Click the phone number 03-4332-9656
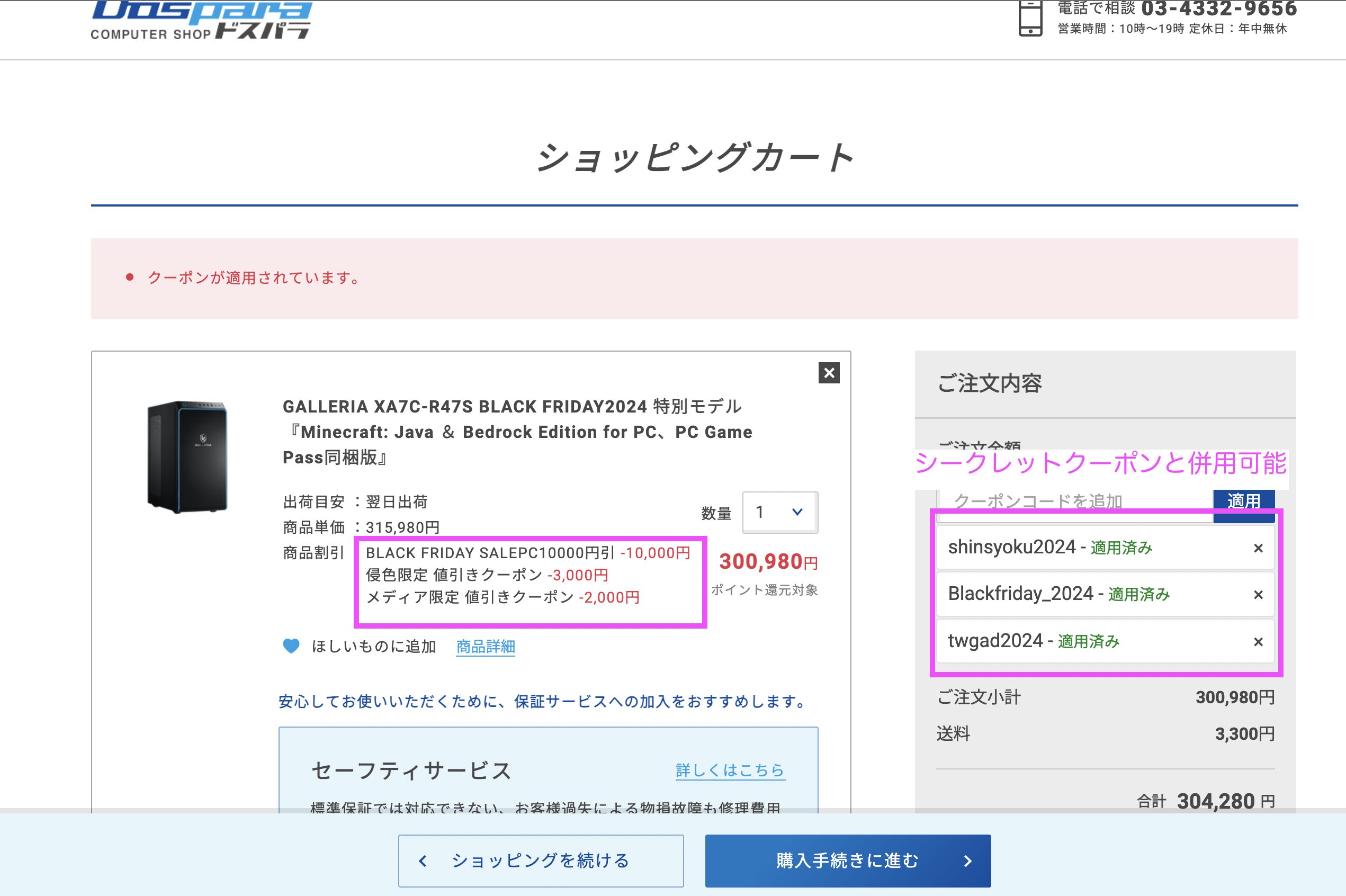The width and height of the screenshot is (1346, 896). pos(1219,8)
